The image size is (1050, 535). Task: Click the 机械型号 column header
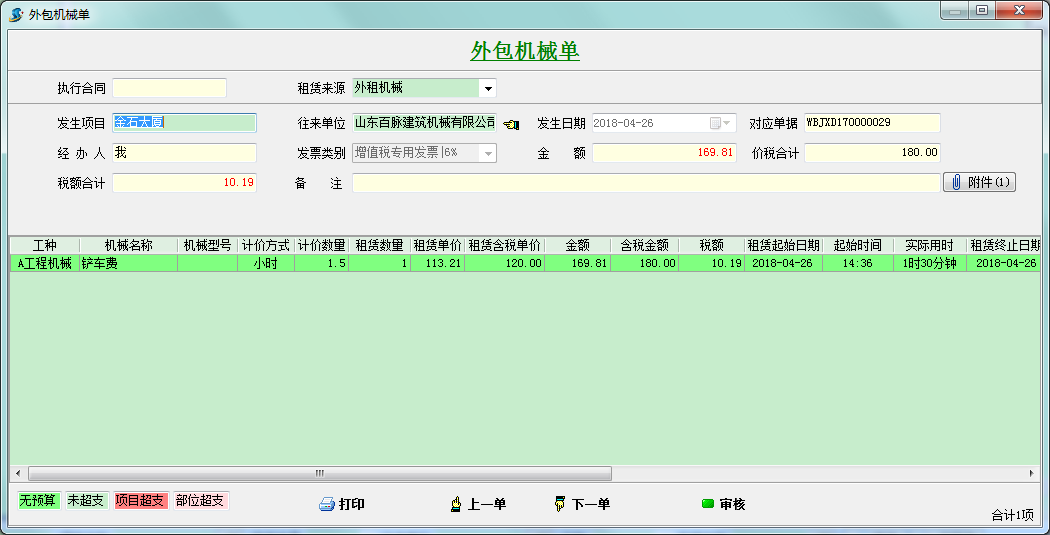click(208, 245)
